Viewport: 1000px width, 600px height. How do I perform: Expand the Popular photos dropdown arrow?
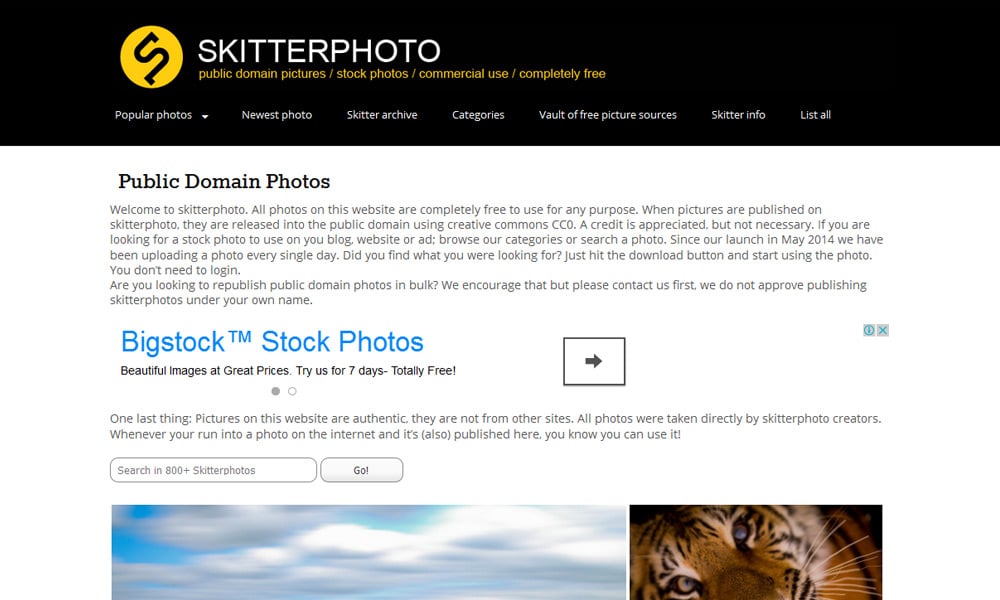[x=205, y=117]
